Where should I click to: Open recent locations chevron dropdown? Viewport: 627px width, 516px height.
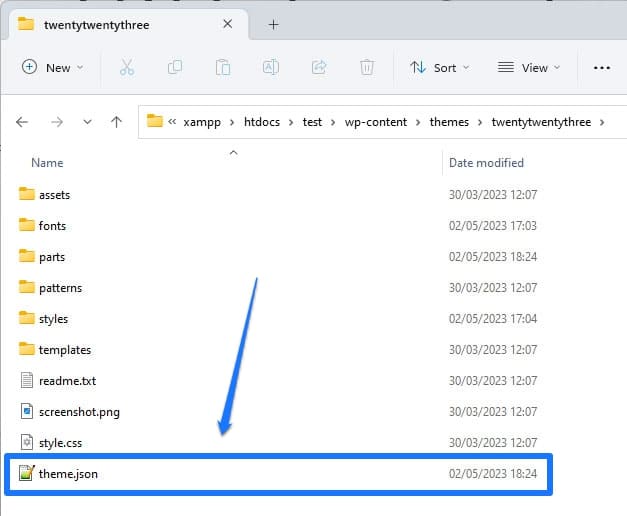point(87,122)
